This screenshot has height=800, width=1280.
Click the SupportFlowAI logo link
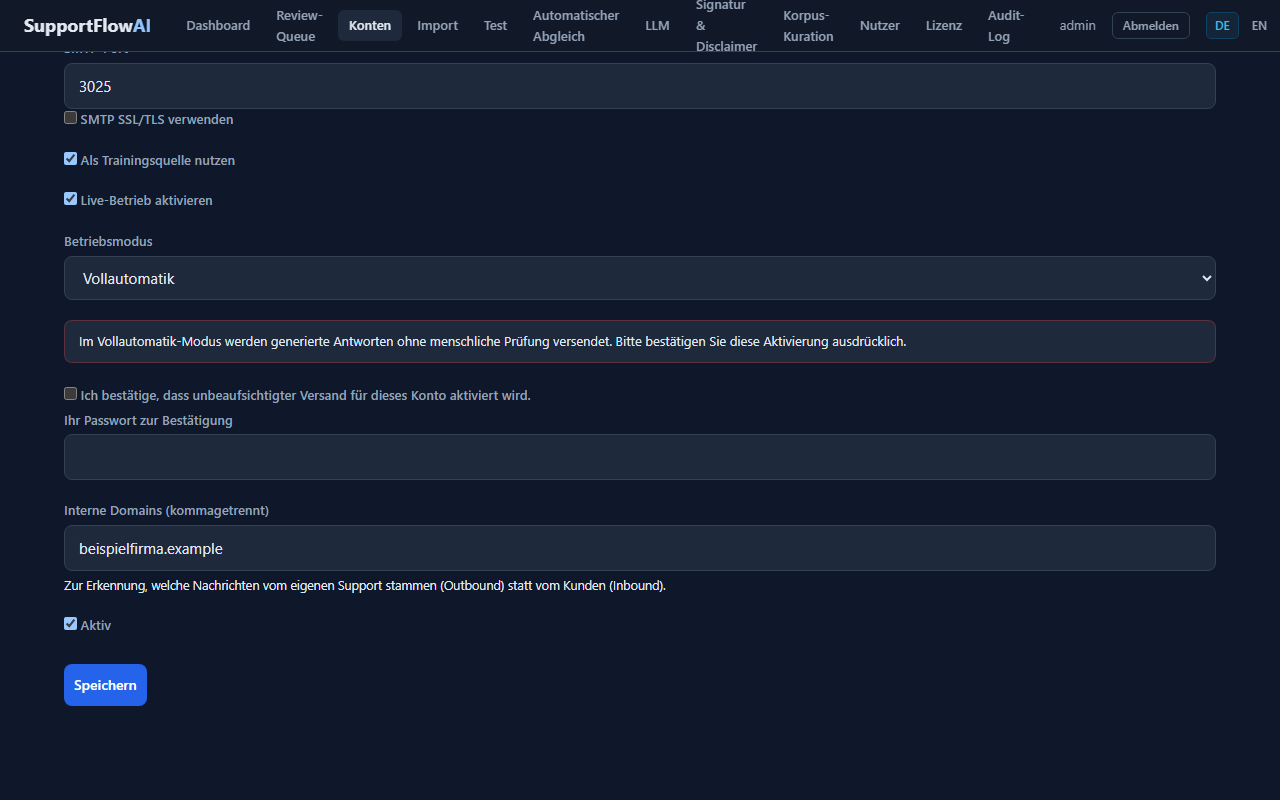[x=87, y=26]
